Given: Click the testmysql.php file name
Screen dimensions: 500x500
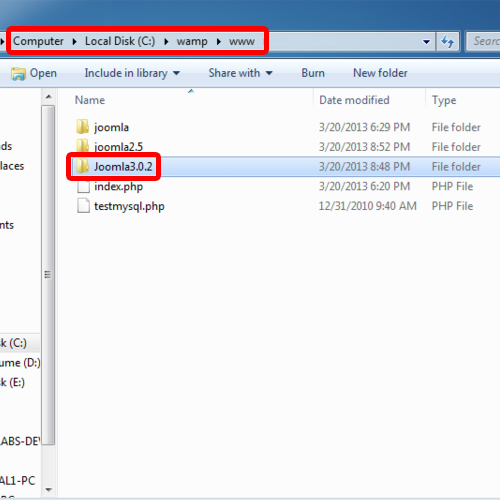Looking at the screenshot, I should point(129,206).
